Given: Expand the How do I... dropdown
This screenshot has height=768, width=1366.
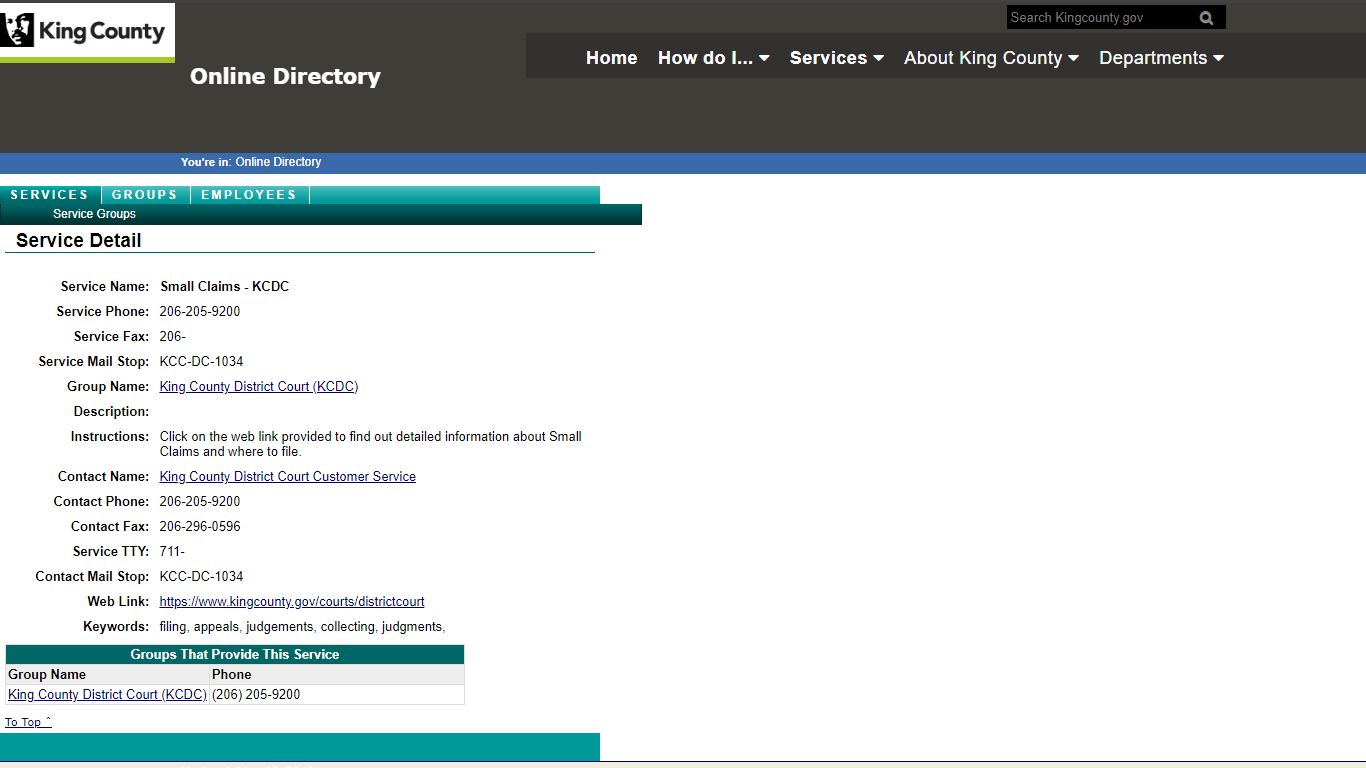Looking at the screenshot, I should [713, 58].
